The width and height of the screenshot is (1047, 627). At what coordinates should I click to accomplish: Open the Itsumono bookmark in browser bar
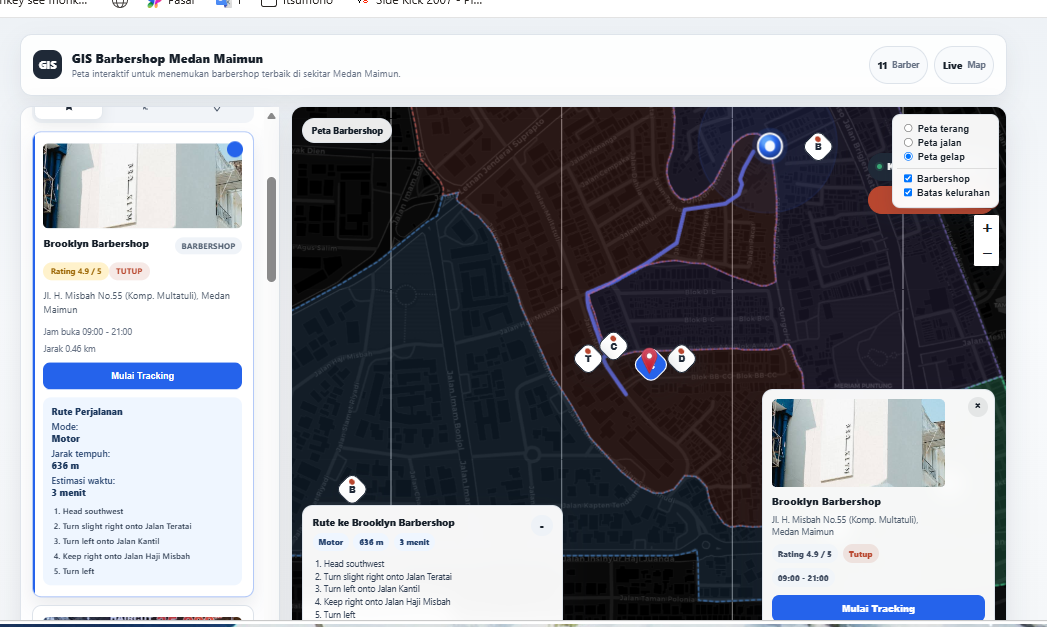[296, 3]
